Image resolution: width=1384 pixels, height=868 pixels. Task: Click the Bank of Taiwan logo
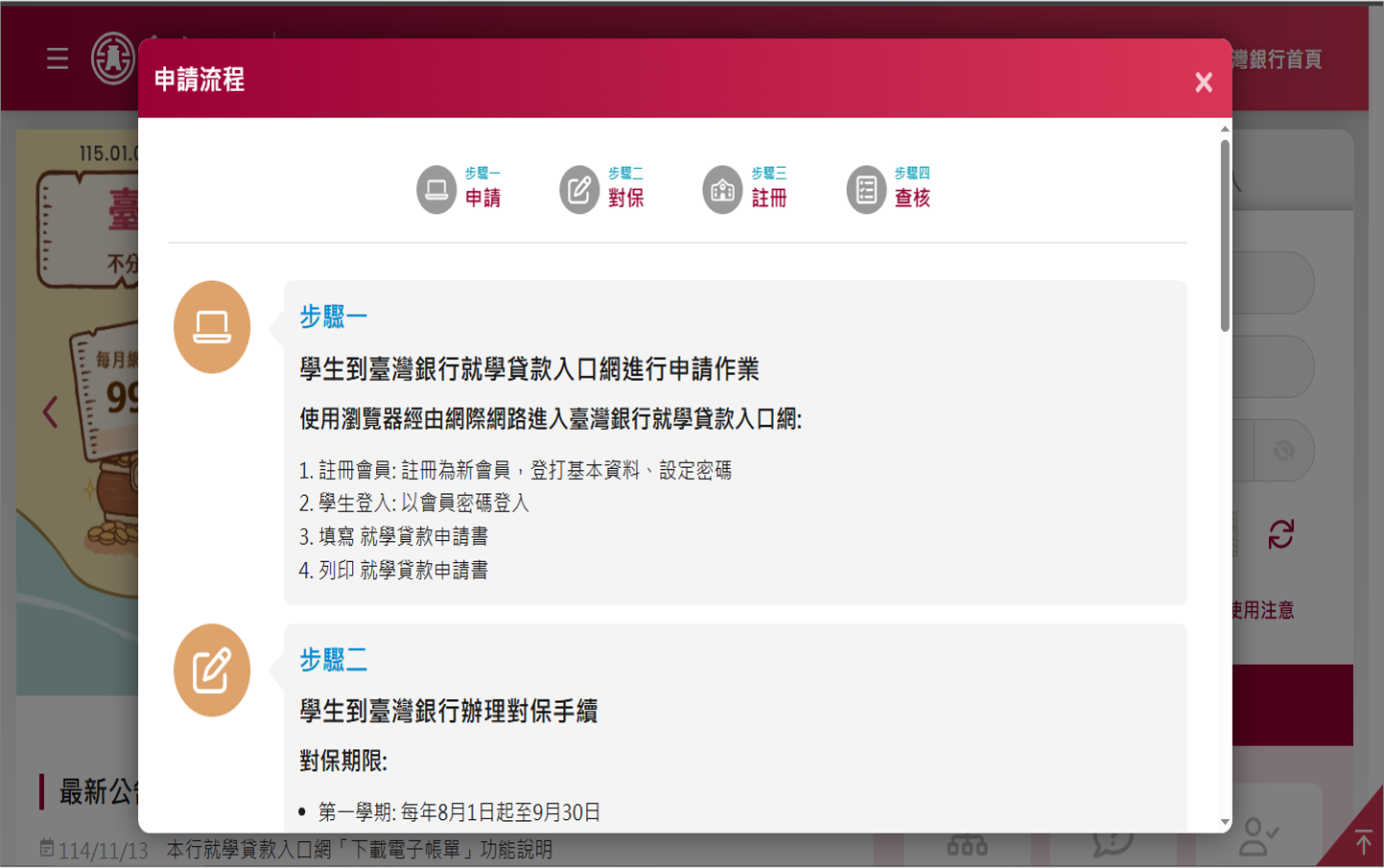[113, 59]
